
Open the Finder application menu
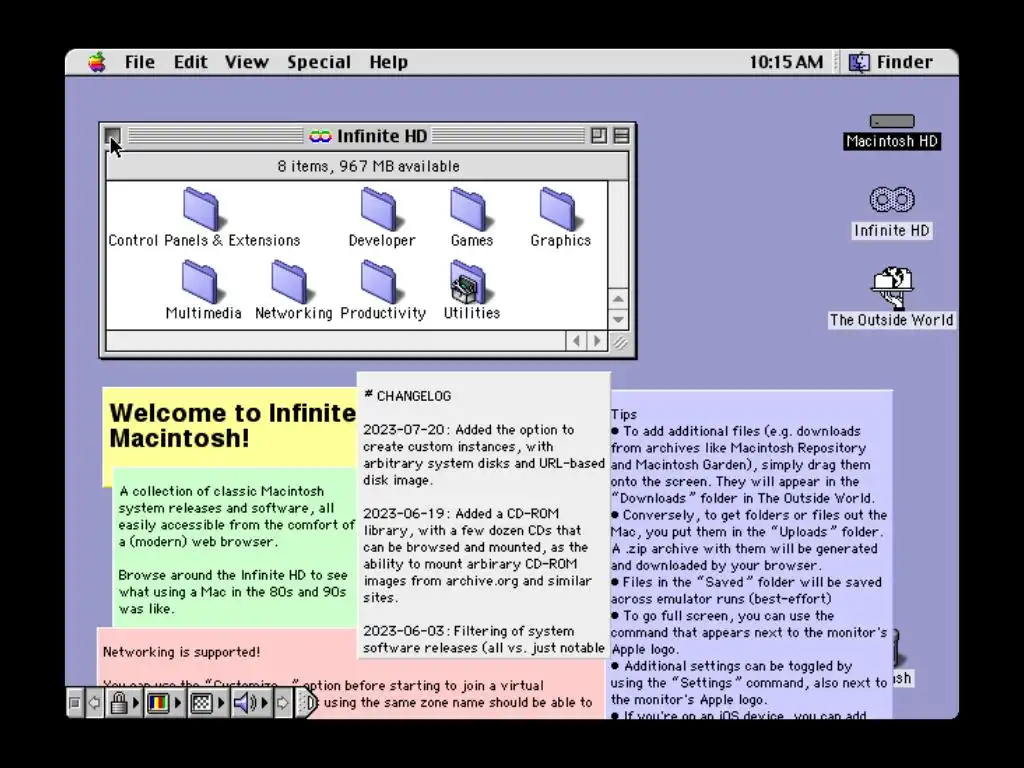coord(891,62)
